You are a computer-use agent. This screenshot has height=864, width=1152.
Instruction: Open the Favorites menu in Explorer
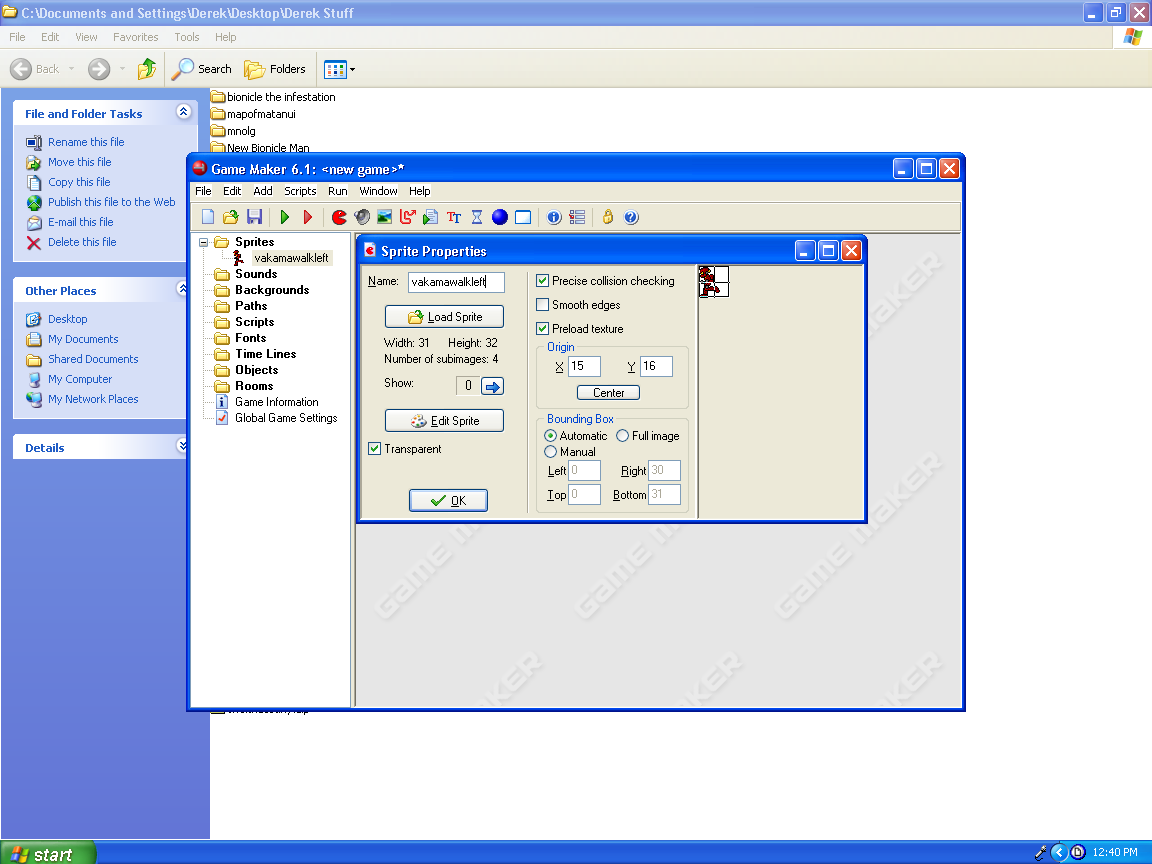135,37
